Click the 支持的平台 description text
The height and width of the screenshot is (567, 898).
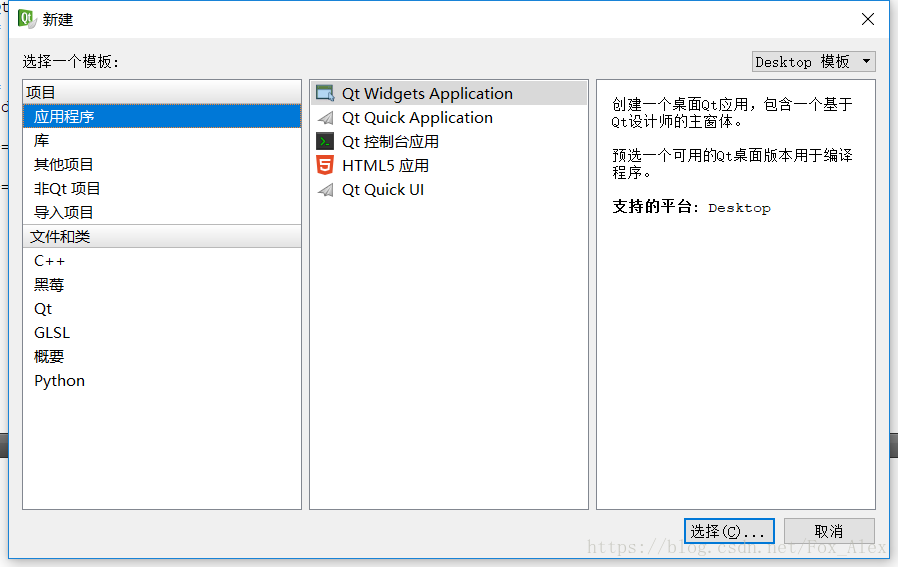click(x=691, y=207)
